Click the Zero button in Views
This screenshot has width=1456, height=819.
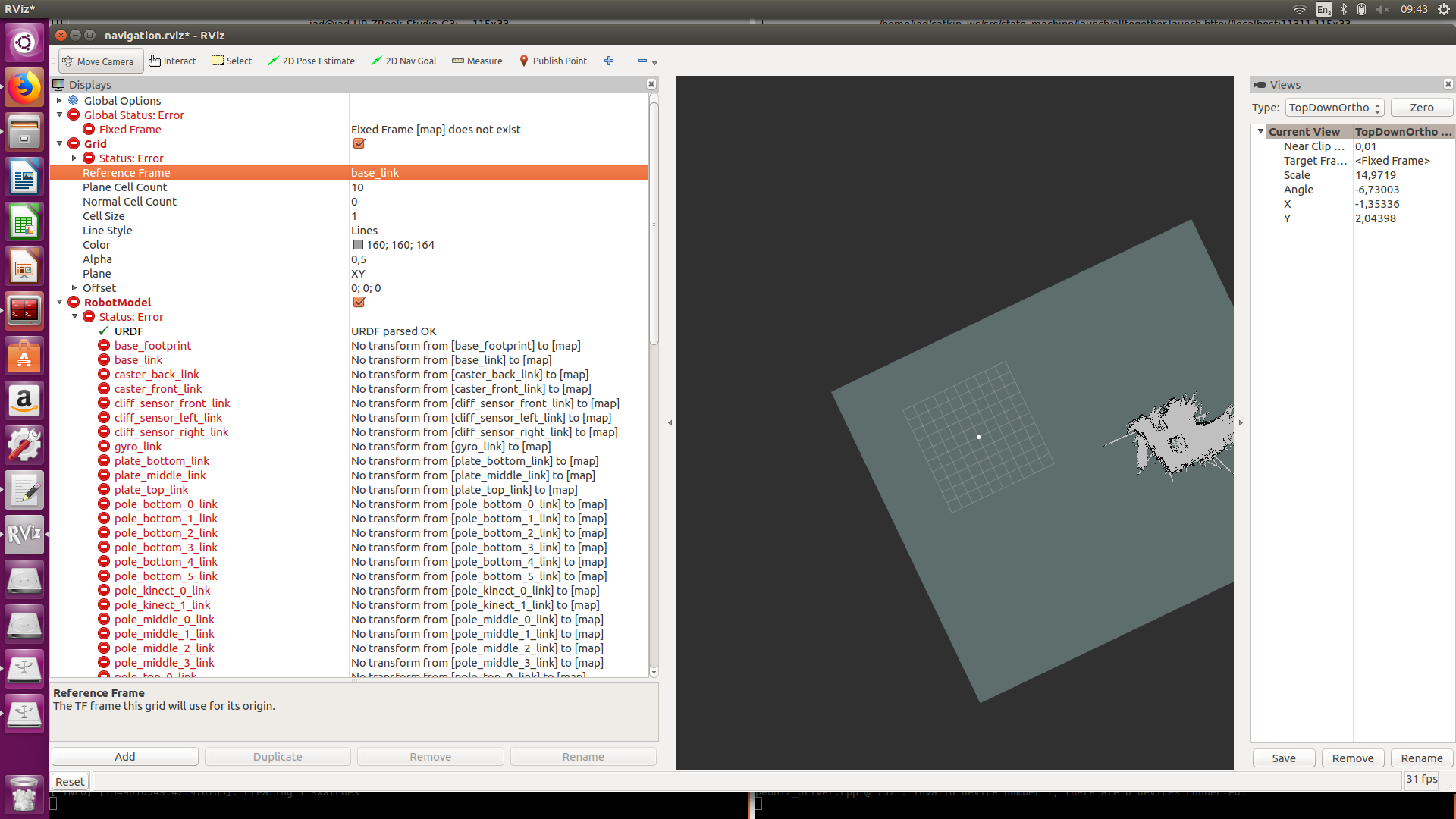click(x=1422, y=108)
